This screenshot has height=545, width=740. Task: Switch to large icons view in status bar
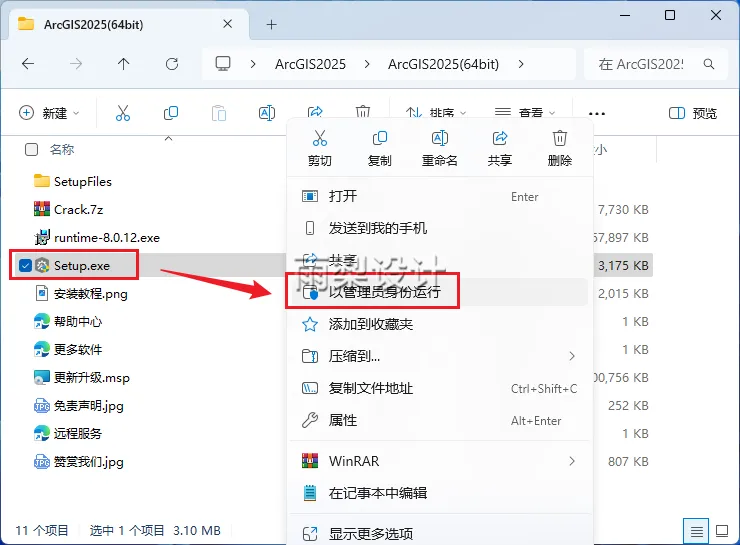pyautogui.click(x=722, y=531)
